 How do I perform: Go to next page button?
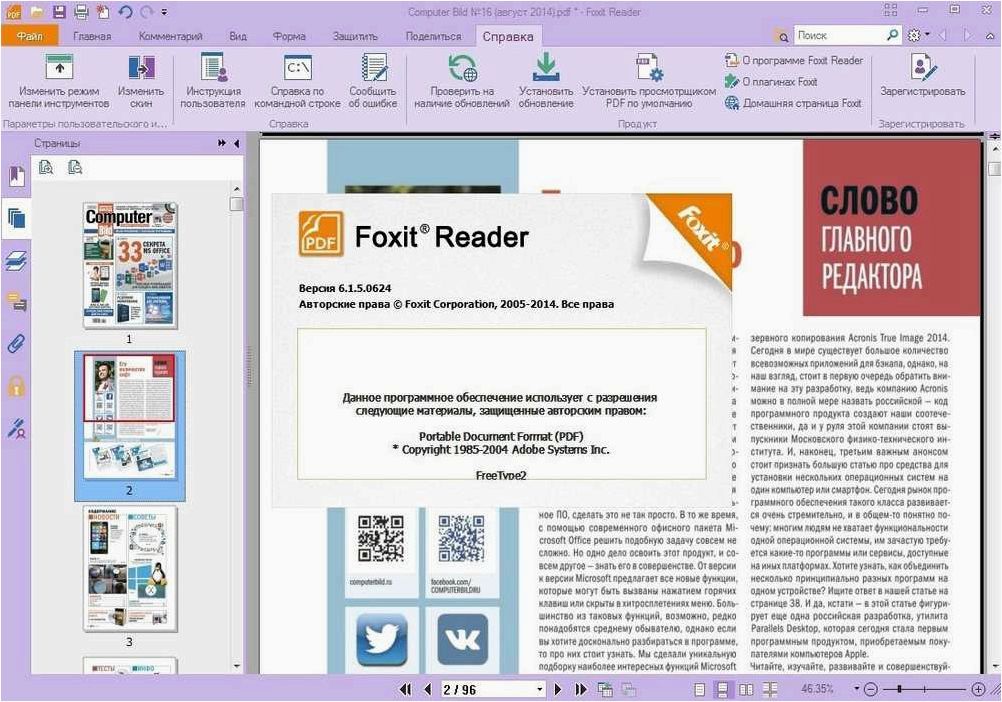pos(558,689)
